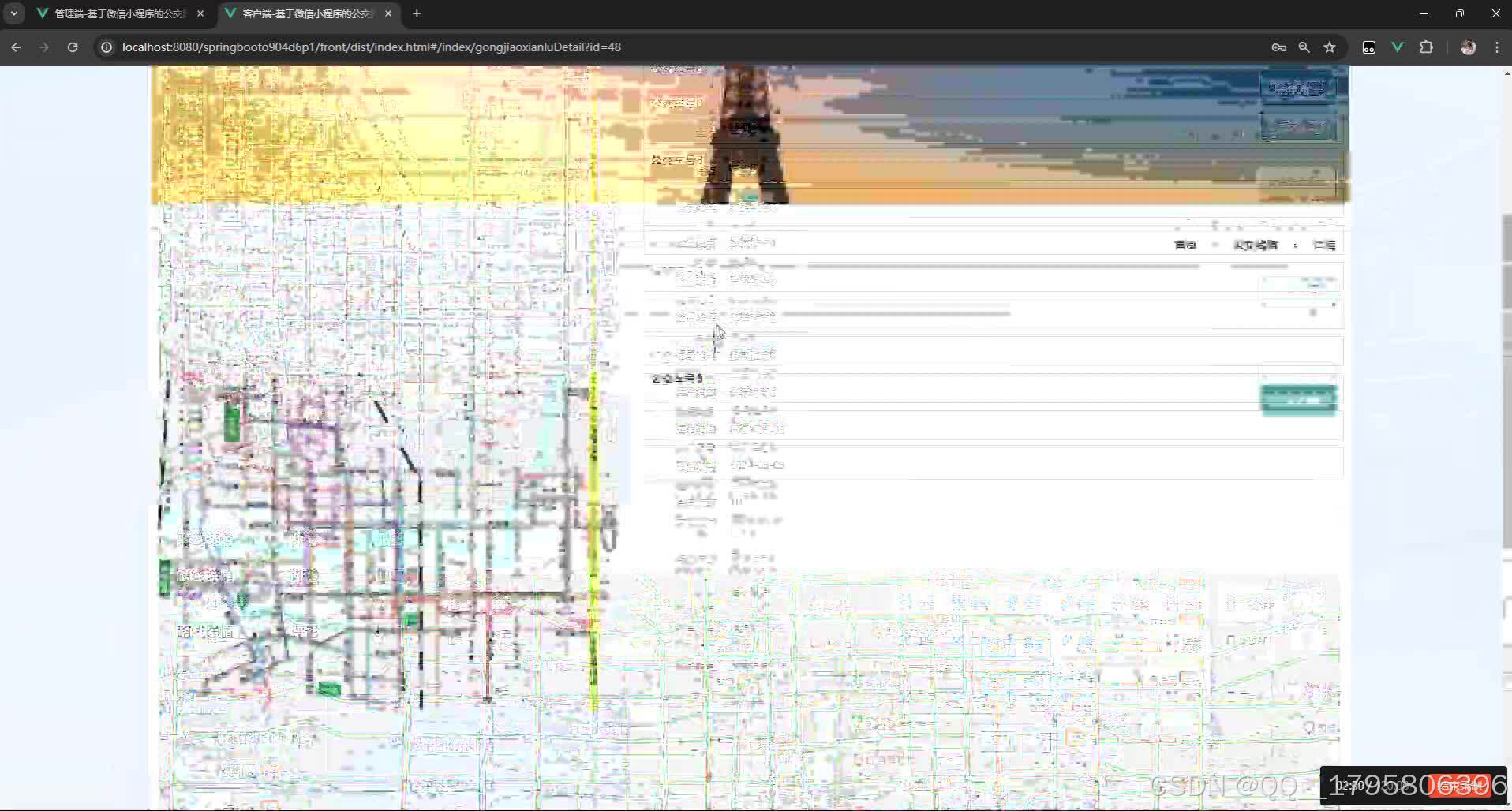1512x811 pixels.
Task: View site information icon
Action: [x=107, y=47]
